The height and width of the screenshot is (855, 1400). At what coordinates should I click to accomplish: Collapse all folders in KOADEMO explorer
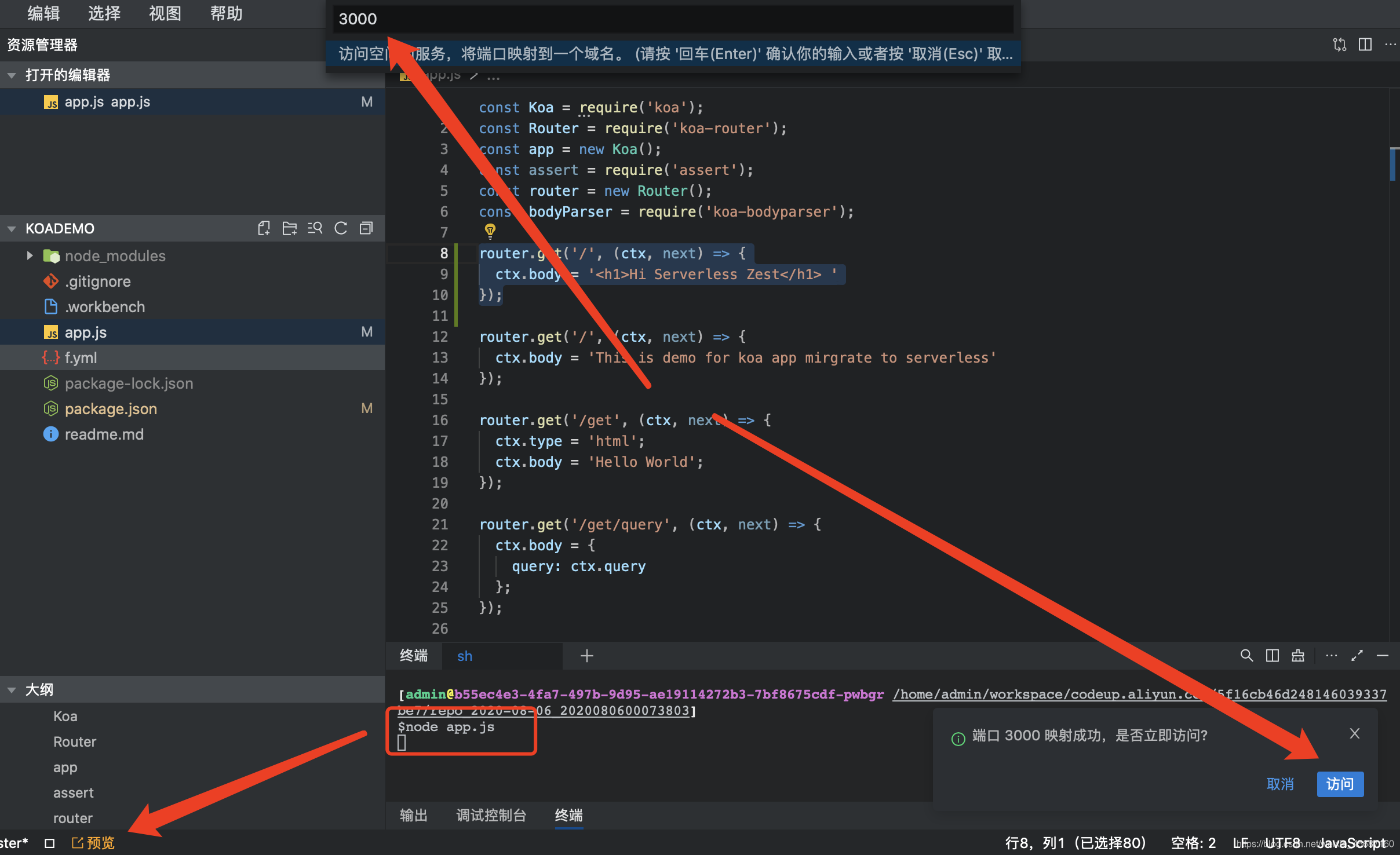(x=366, y=228)
